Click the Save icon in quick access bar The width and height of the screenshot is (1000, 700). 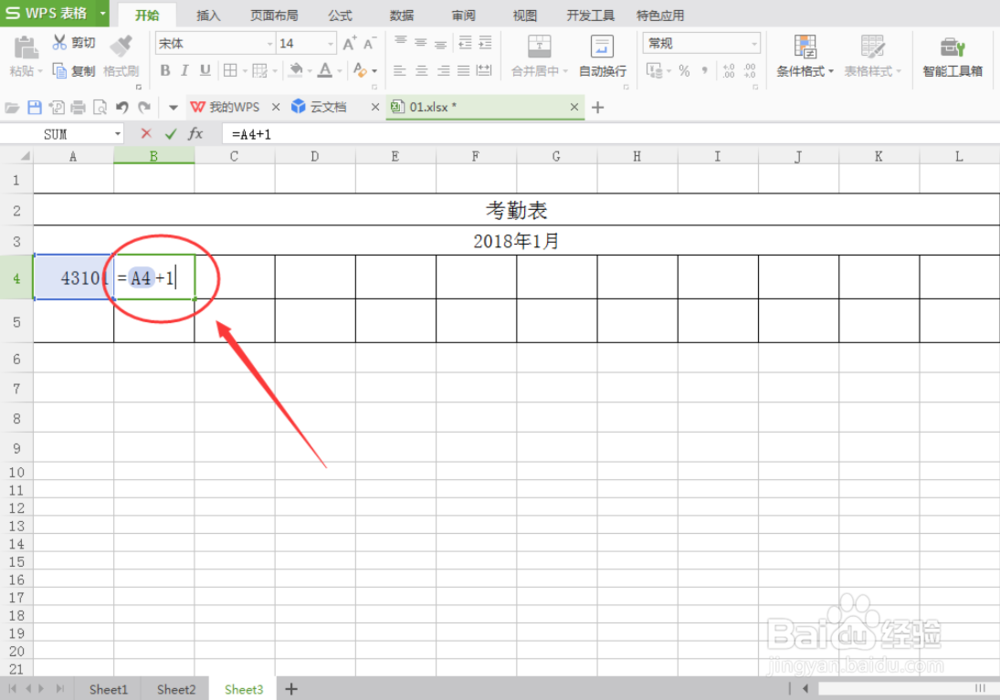[x=36, y=107]
